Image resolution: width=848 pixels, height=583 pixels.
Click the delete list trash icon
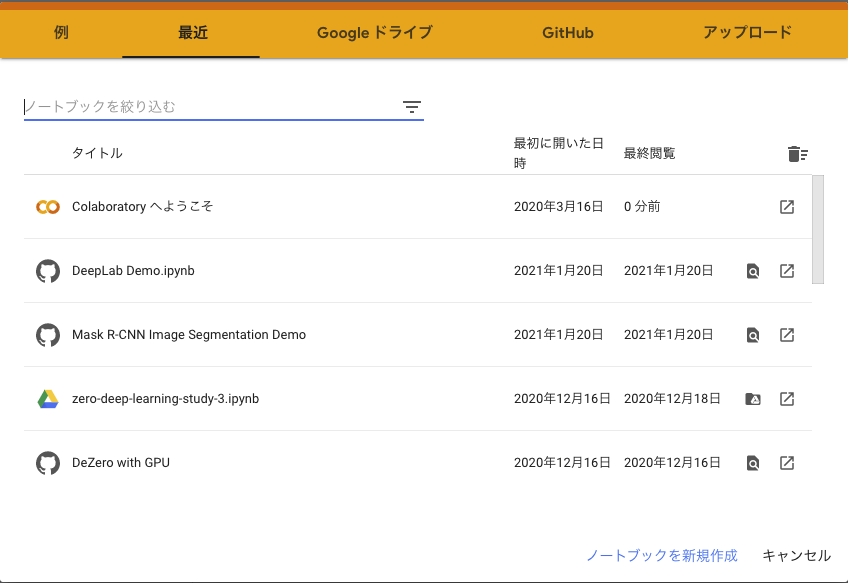pos(797,153)
